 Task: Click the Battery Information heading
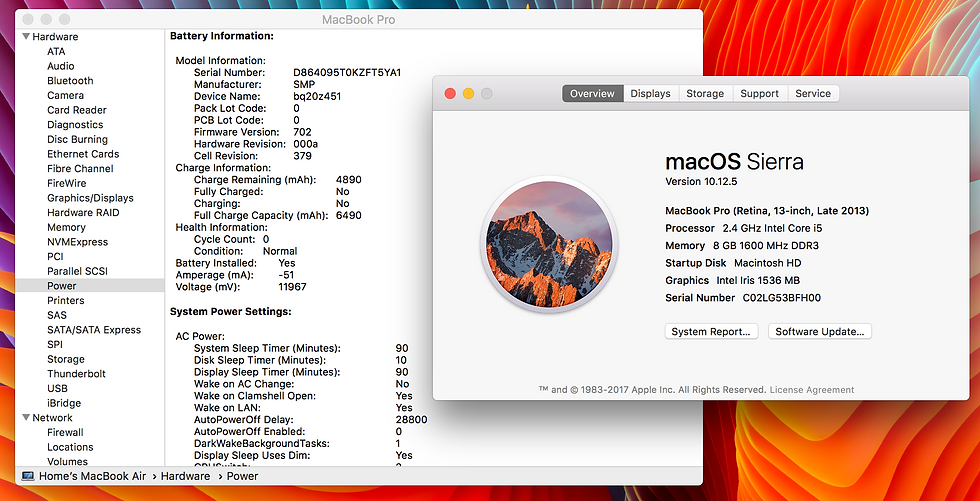pyautogui.click(x=222, y=36)
